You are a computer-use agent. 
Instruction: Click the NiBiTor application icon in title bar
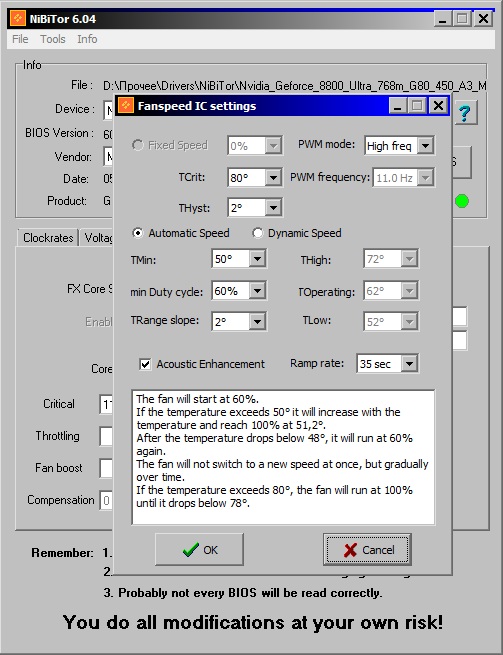(18, 19)
